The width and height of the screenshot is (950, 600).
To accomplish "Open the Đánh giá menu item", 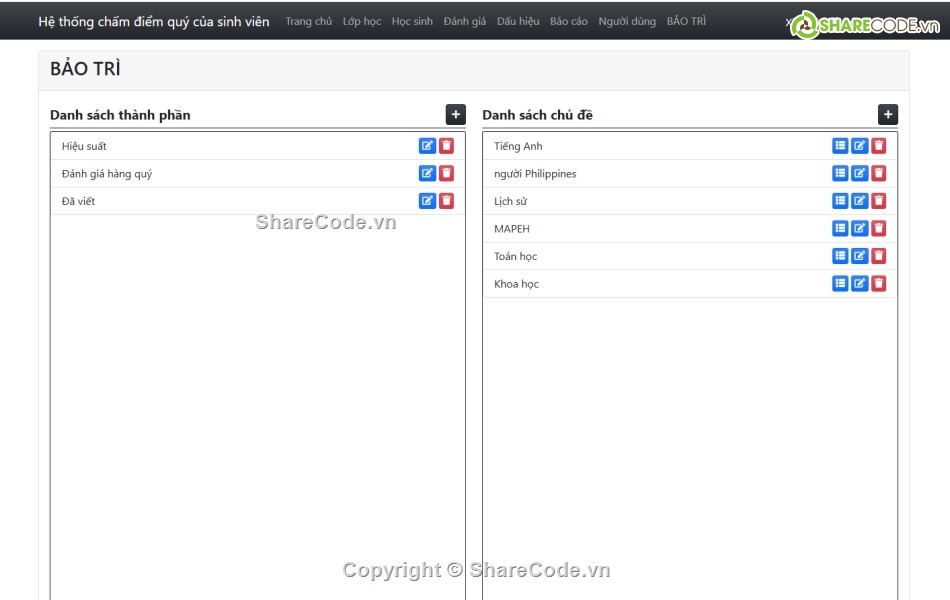I will click(465, 21).
